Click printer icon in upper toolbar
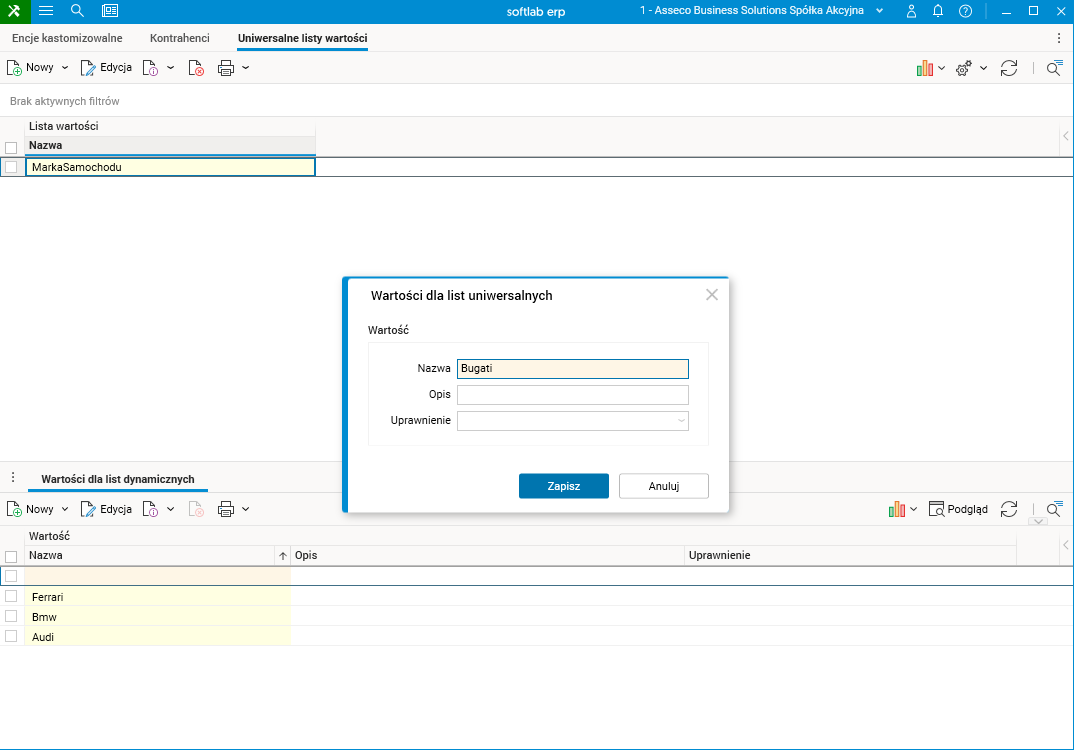The width and height of the screenshot is (1074, 750). point(226,68)
